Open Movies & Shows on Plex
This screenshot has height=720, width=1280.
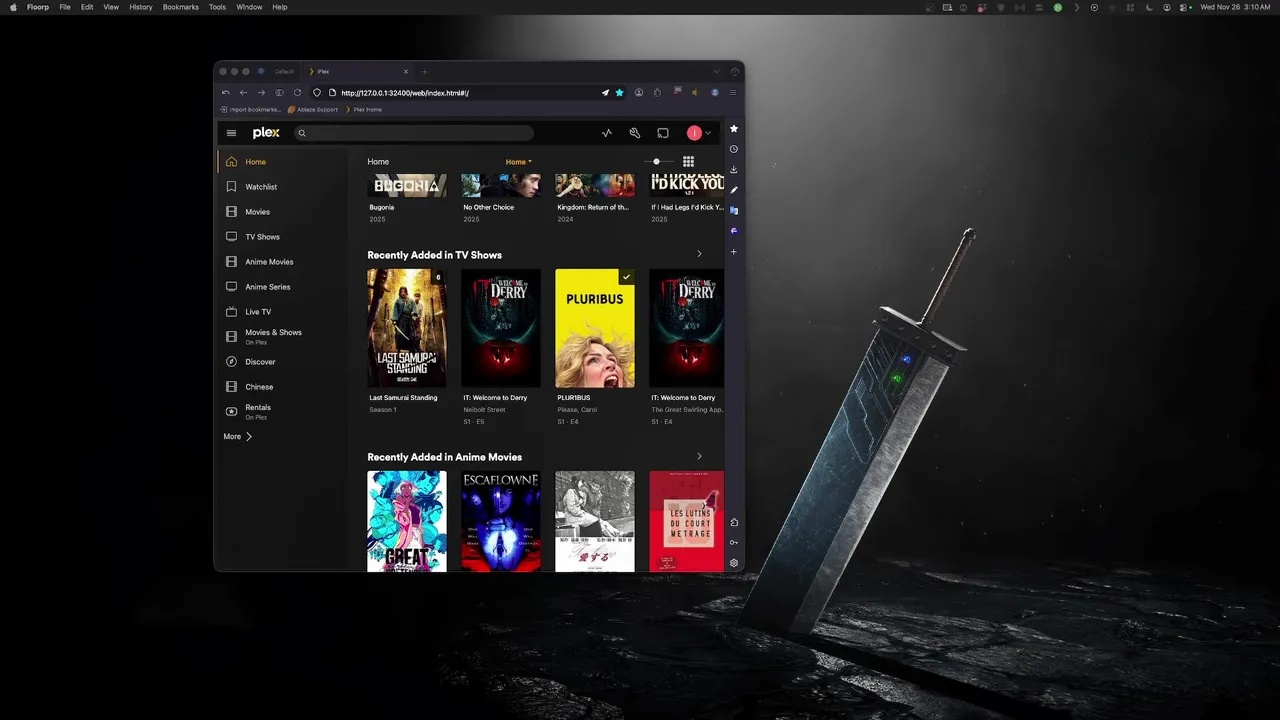click(282, 337)
